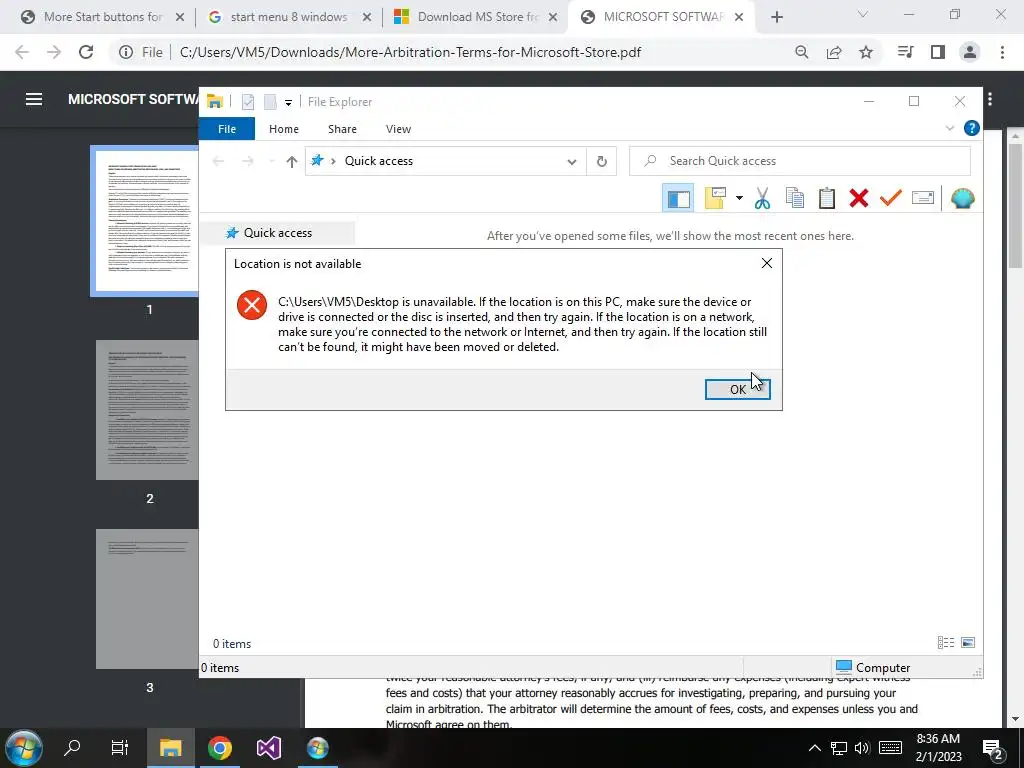Select Quick access in navigation pane
Screen dimensions: 1024x768
coord(278,233)
